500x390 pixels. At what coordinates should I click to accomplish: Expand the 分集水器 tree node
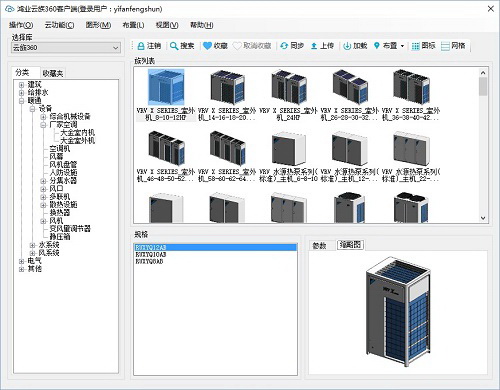pyautogui.click(x=43, y=181)
